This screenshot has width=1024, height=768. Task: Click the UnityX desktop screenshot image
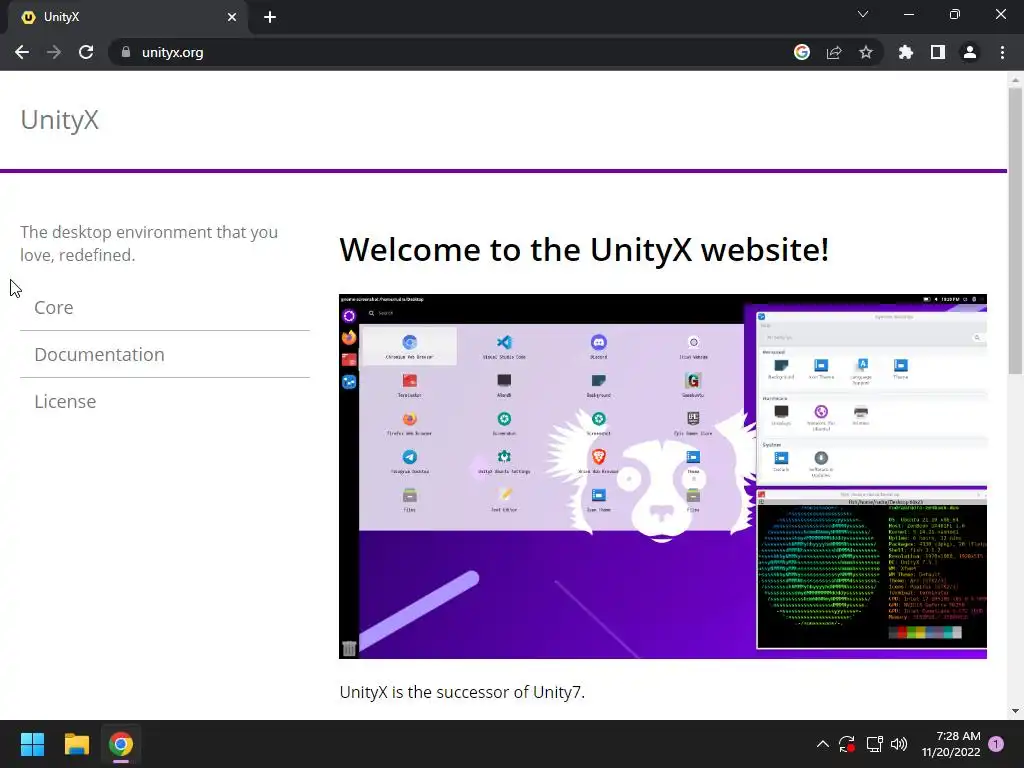click(x=663, y=476)
